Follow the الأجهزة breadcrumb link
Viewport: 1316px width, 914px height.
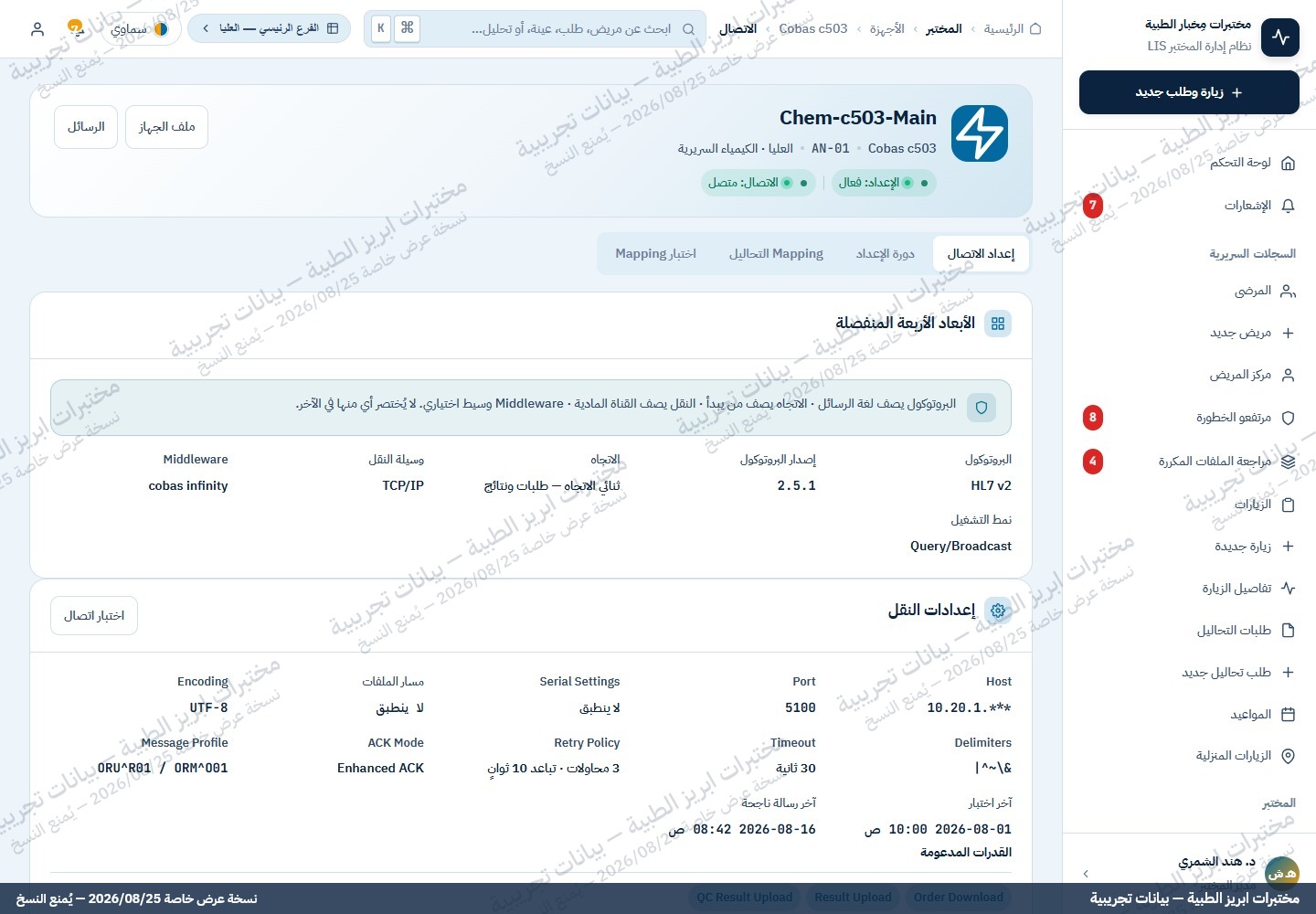(x=886, y=29)
